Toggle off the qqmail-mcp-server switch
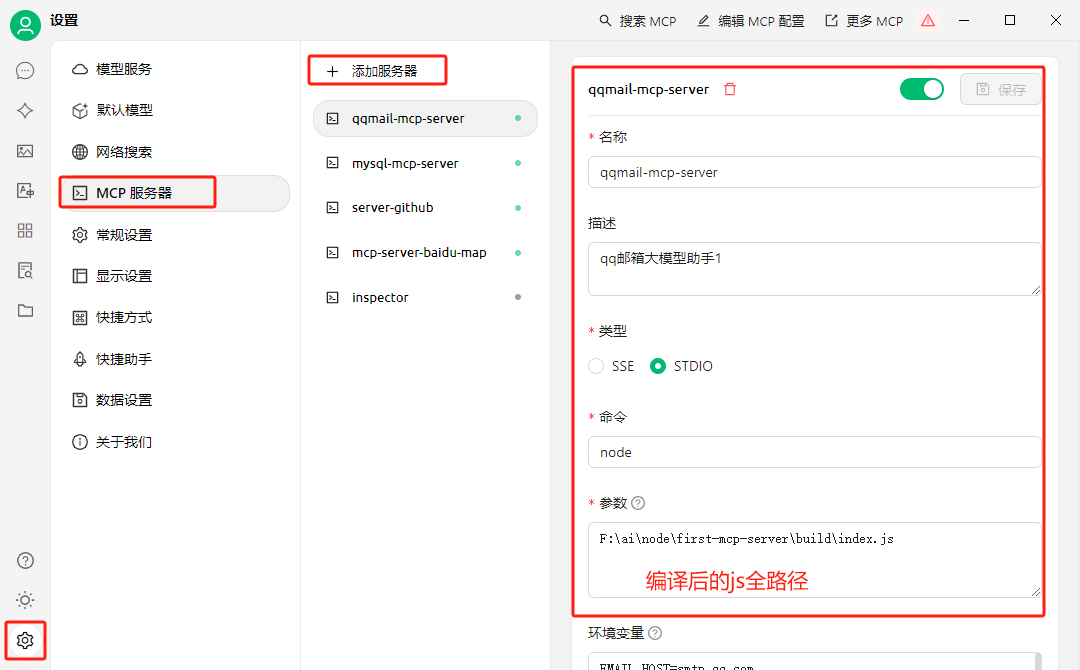This screenshot has height=670, width=1080. (922, 90)
